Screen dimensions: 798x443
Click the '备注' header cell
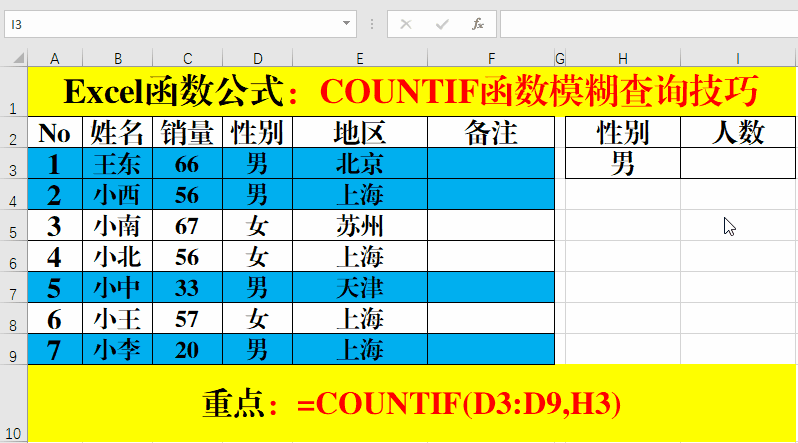coord(491,132)
